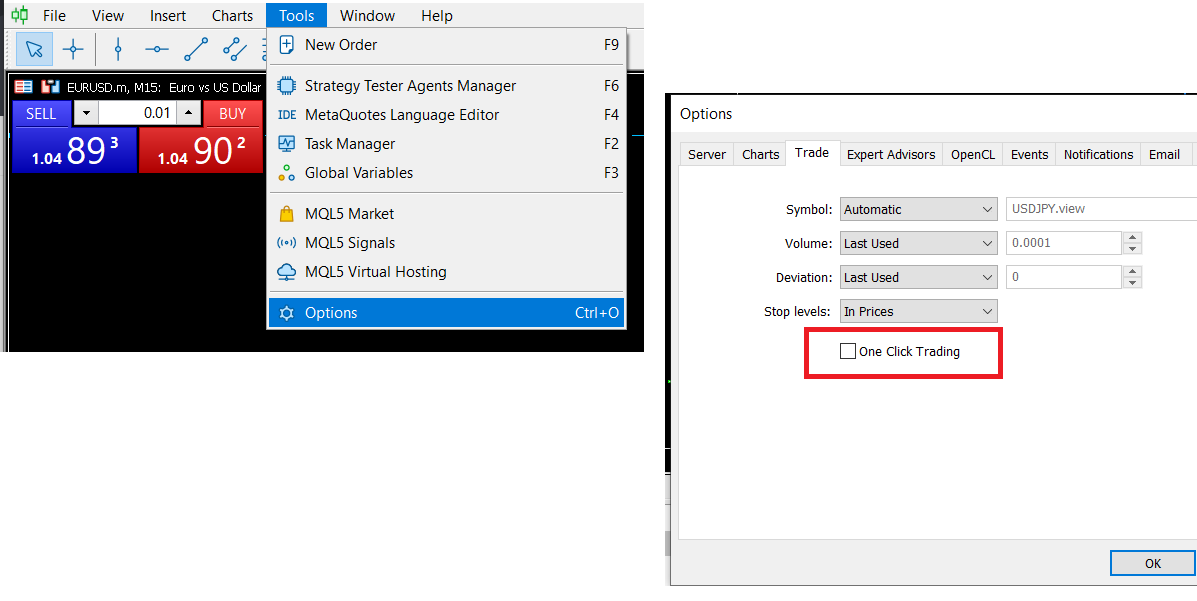Select New Order menu entry
Image resolution: width=1197 pixels, height=601 pixels.
341,45
